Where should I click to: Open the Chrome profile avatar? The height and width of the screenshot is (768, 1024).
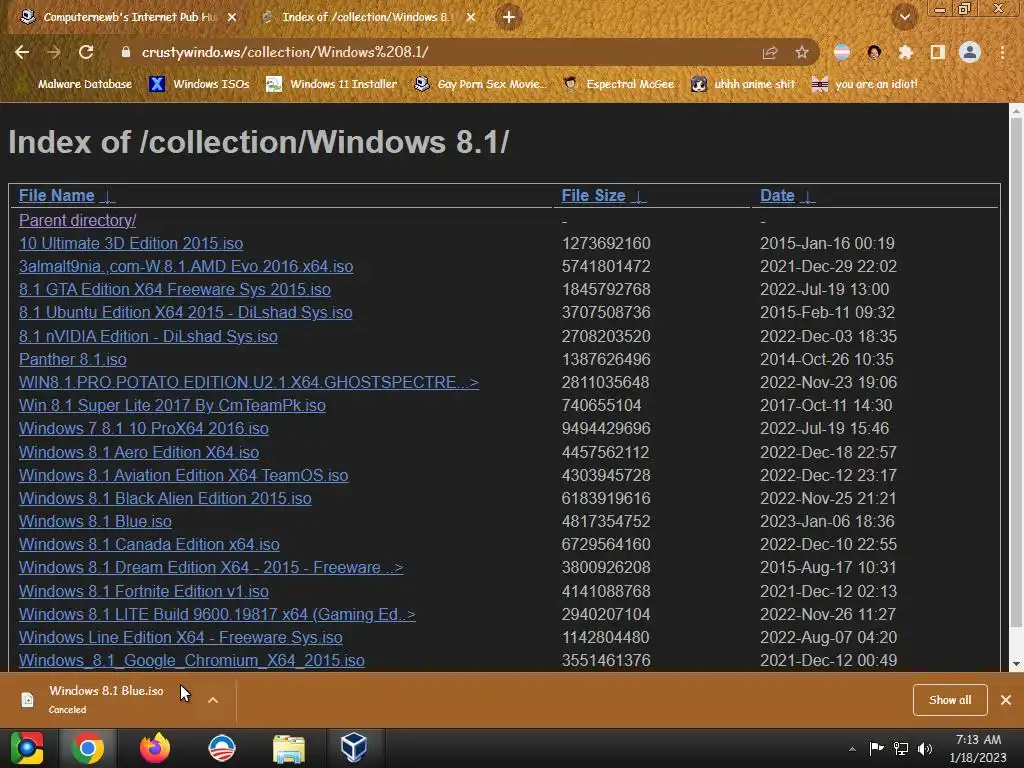tap(970, 52)
